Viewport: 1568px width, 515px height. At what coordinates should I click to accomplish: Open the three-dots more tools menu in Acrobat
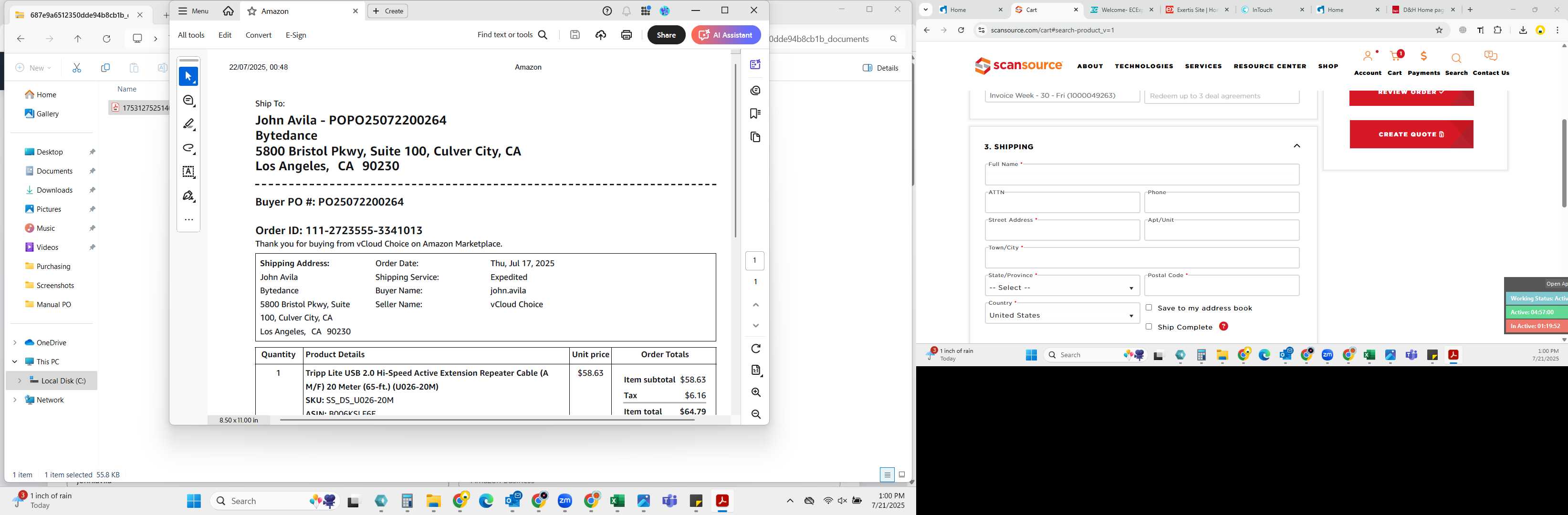tap(188, 219)
